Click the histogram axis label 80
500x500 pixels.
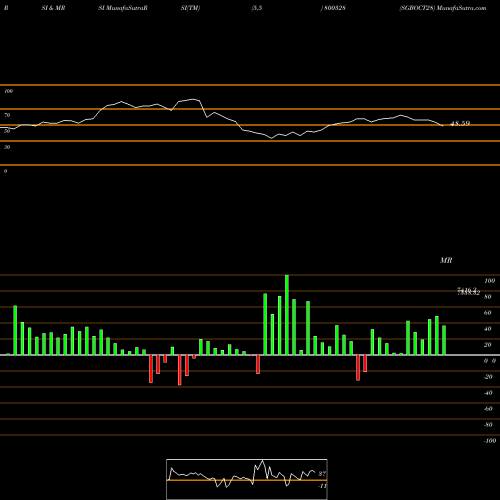click(x=487, y=297)
